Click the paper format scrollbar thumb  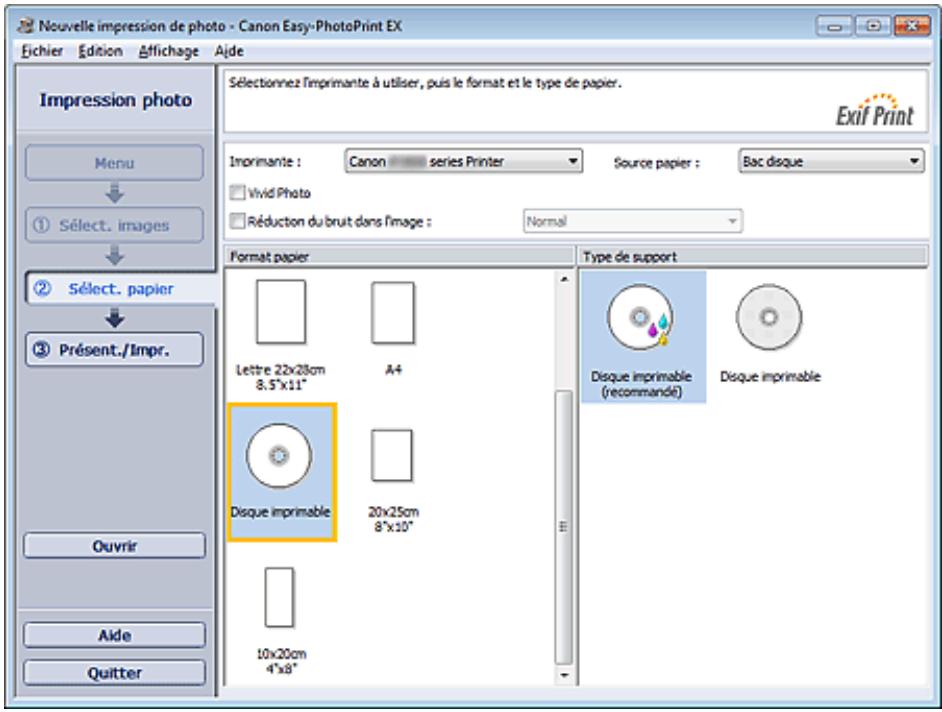tap(564, 527)
